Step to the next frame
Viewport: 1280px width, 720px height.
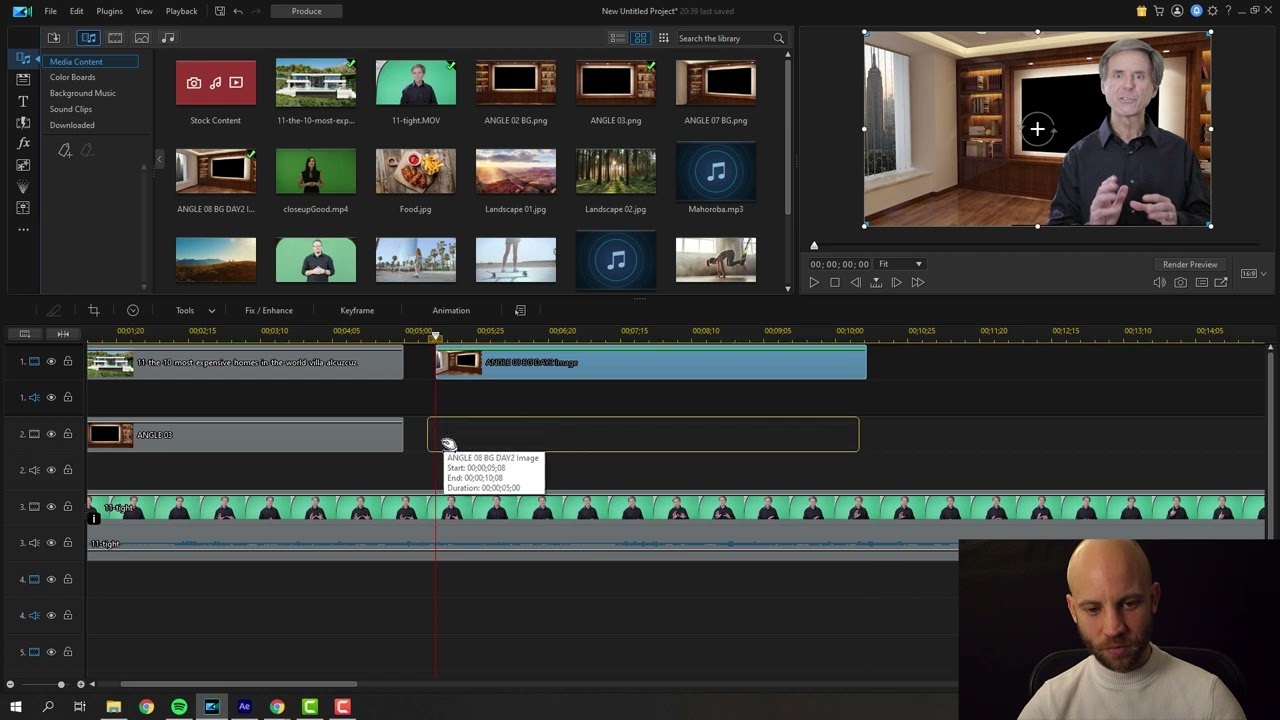(x=896, y=283)
